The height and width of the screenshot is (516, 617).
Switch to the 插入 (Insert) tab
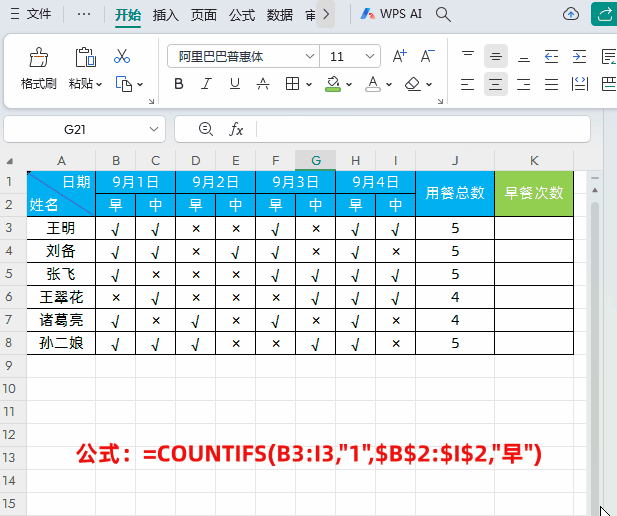166,15
